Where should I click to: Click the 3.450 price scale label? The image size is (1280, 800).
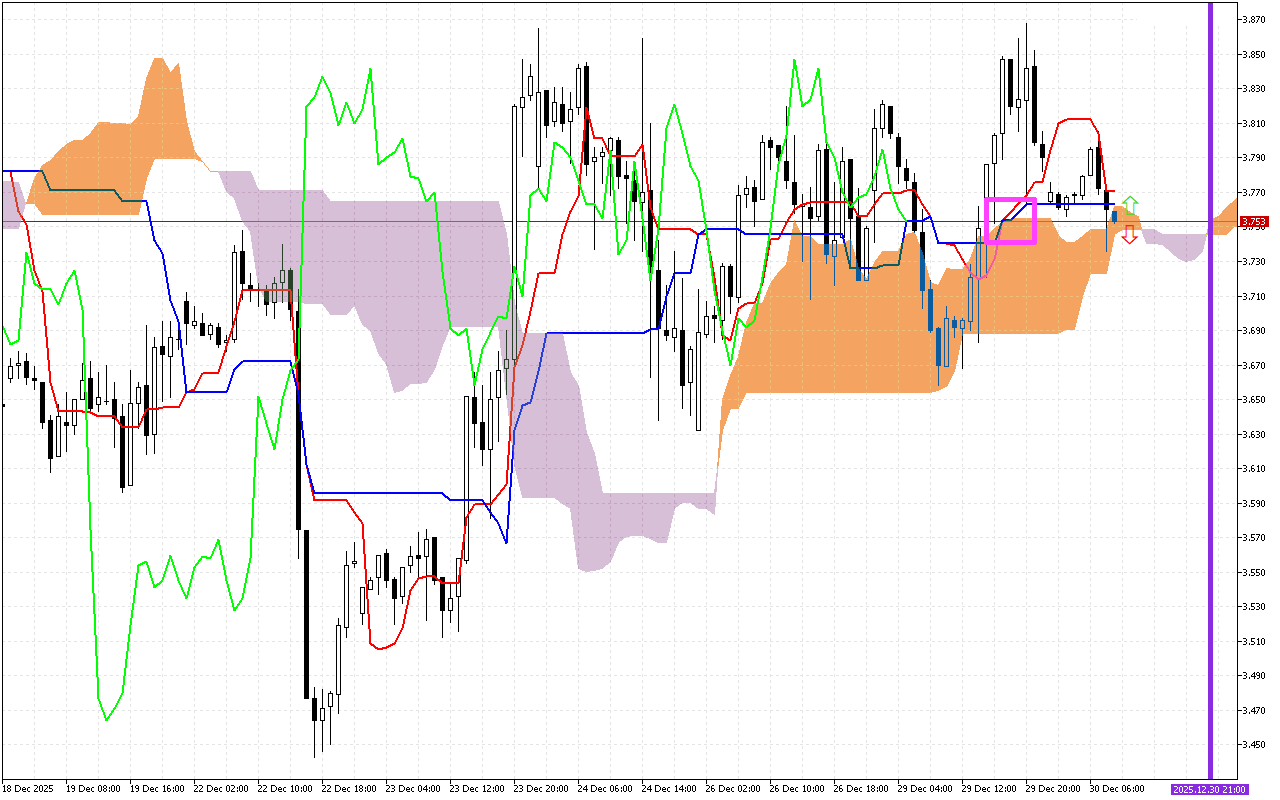(1253, 745)
